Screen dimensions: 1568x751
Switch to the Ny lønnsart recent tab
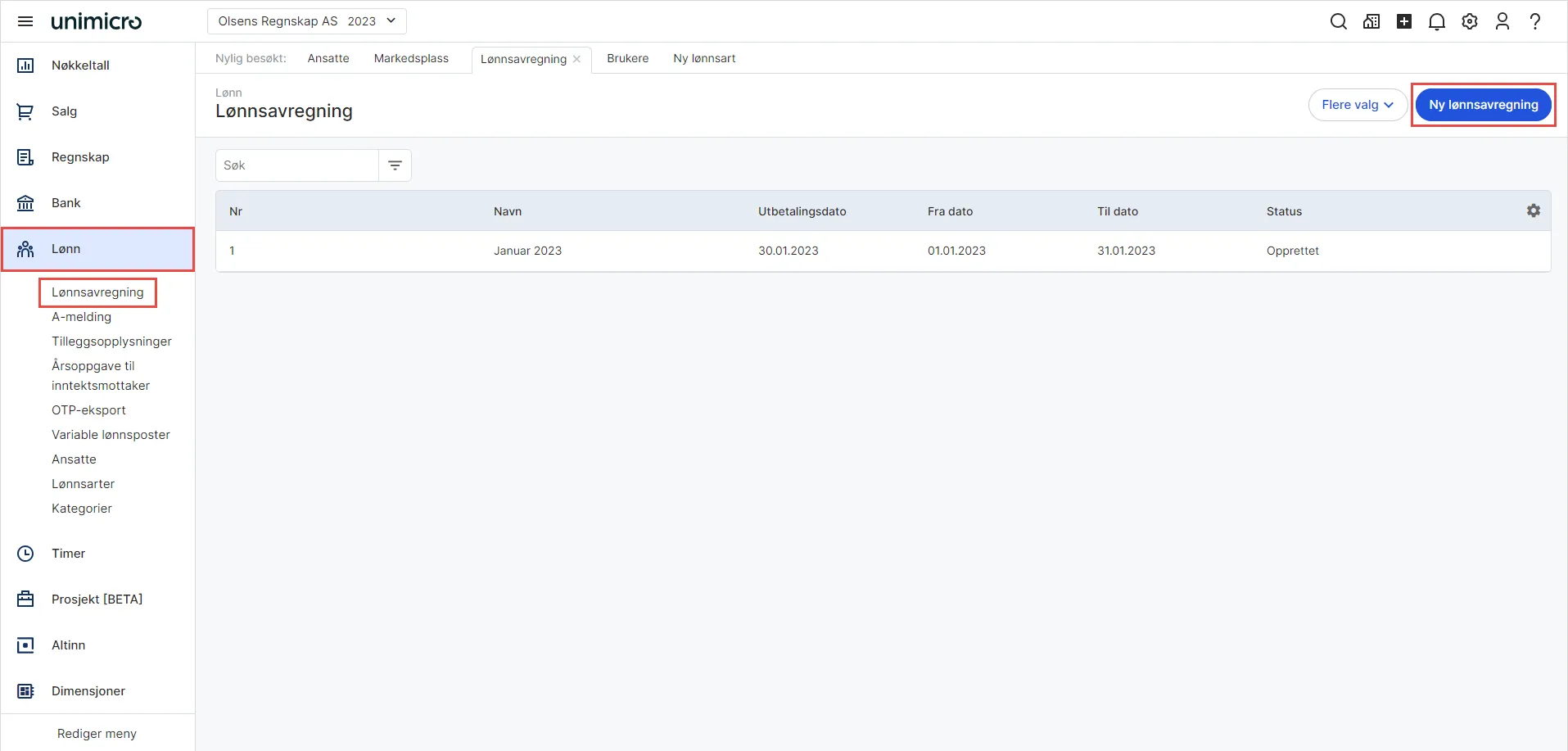[704, 58]
